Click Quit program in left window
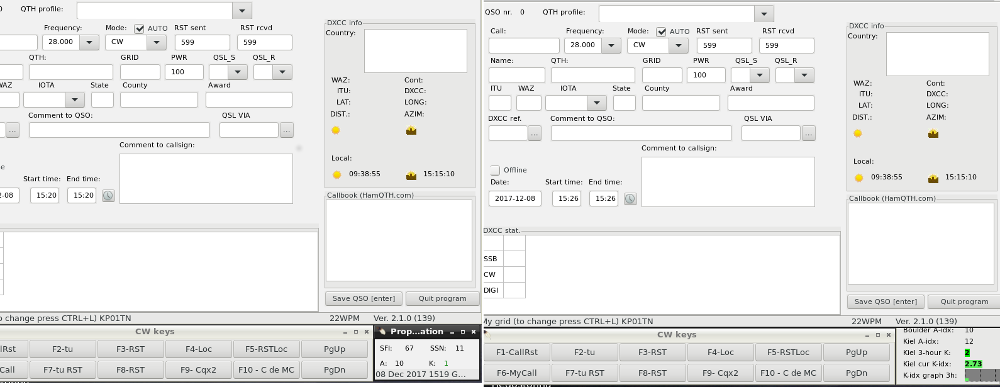The height and width of the screenshot is (389, 1000). (x=443, y=298)
